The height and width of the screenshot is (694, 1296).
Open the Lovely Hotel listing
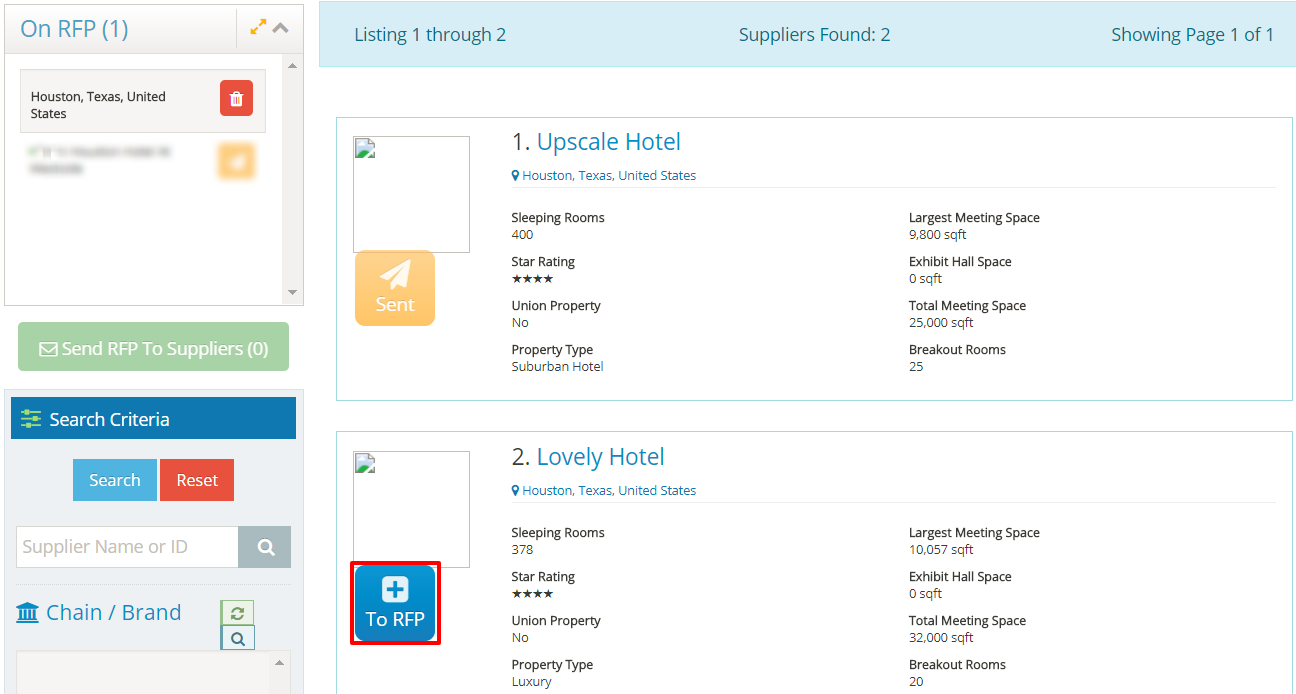tap(600, 457)
